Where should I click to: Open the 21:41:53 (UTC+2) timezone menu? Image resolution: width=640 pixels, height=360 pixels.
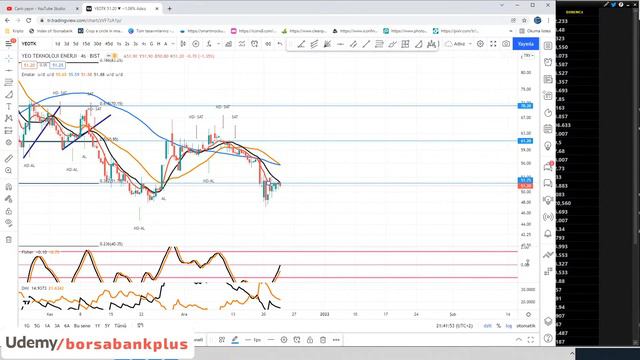454,326
